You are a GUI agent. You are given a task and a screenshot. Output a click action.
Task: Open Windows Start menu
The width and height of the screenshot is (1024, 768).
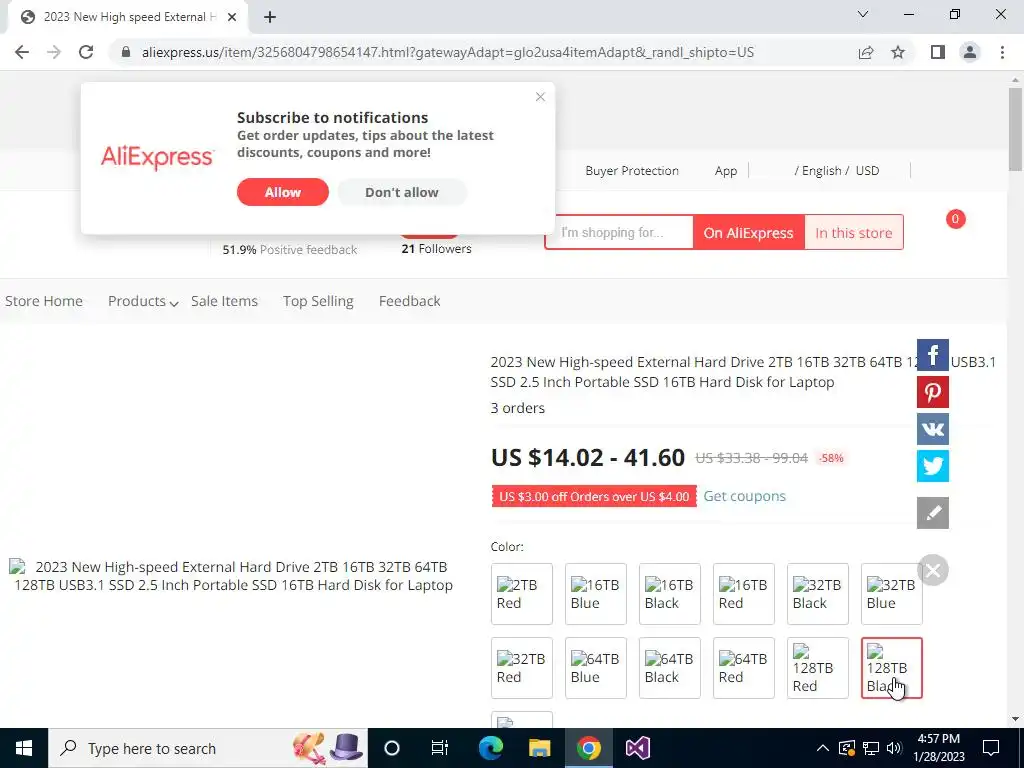24,748
